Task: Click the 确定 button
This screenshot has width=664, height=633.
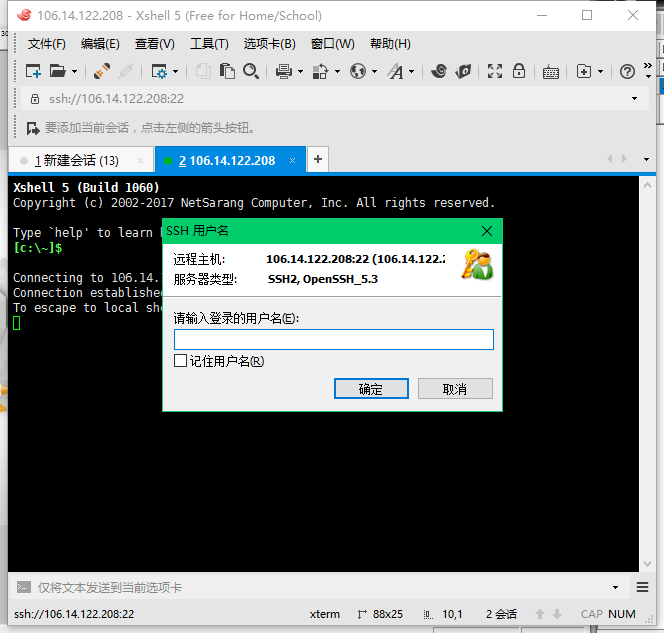Action: [x=371, y=389]
